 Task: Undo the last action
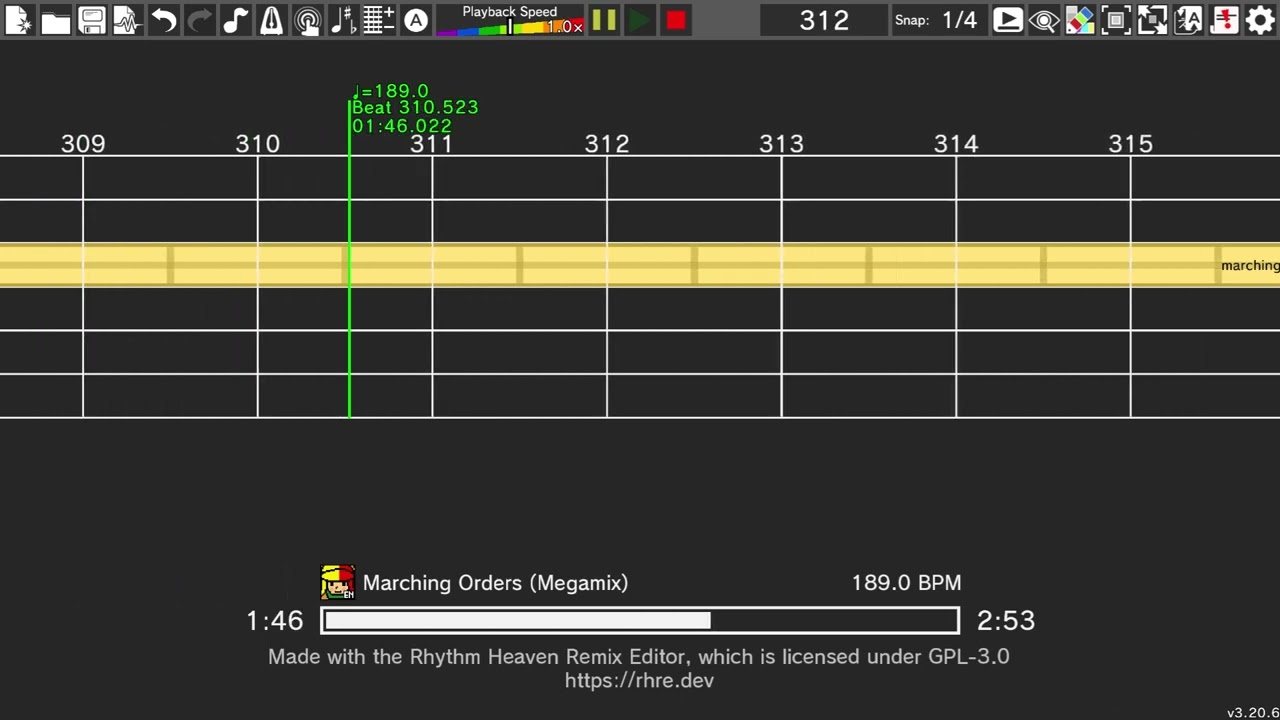click(x=163, y=20)
